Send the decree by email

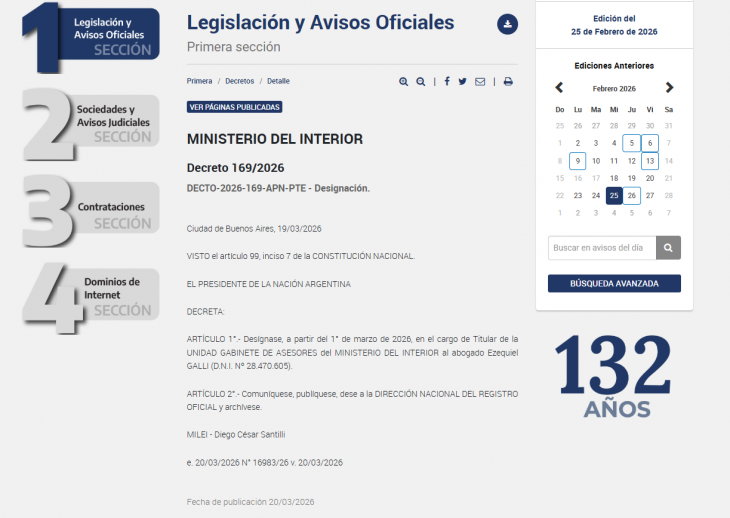pyautogui.click(x=480, y=82)
